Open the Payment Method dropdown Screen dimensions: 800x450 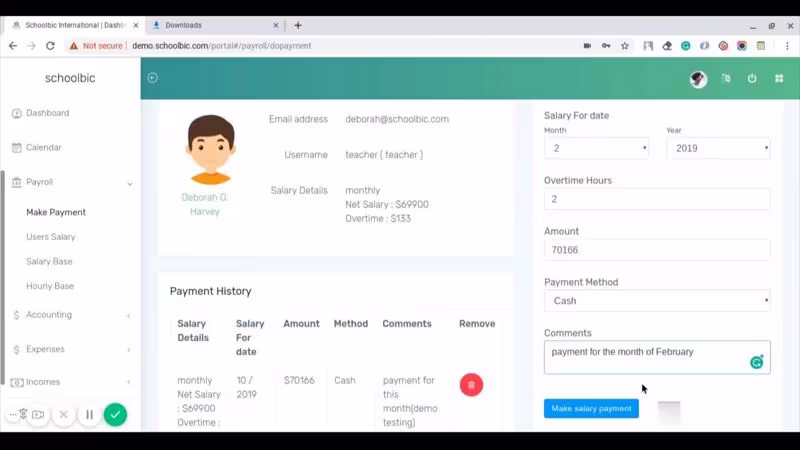pyautogui.click(x=657, y=301)
